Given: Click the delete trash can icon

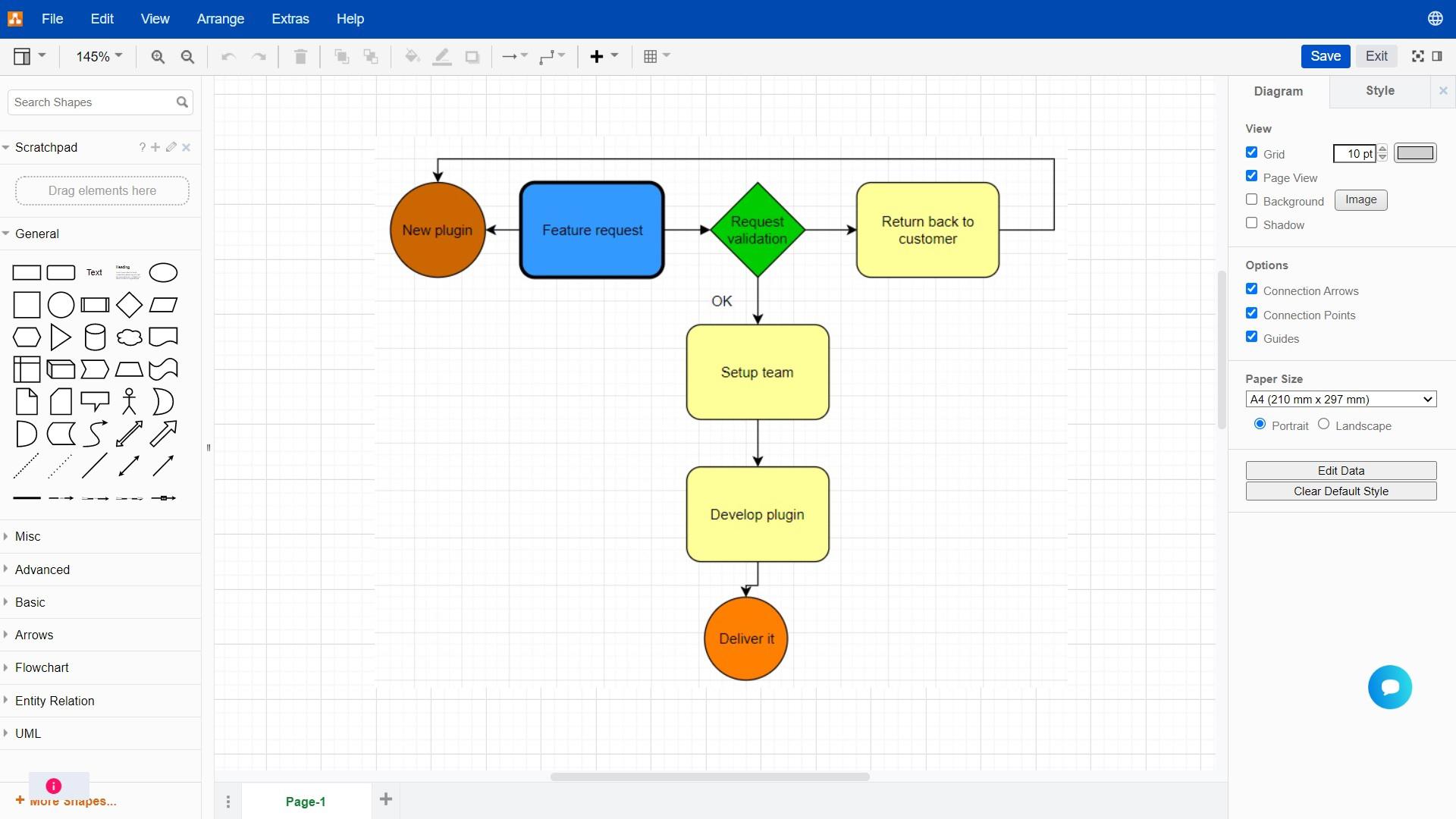Looking at the screenshot, I should point(300,57).
